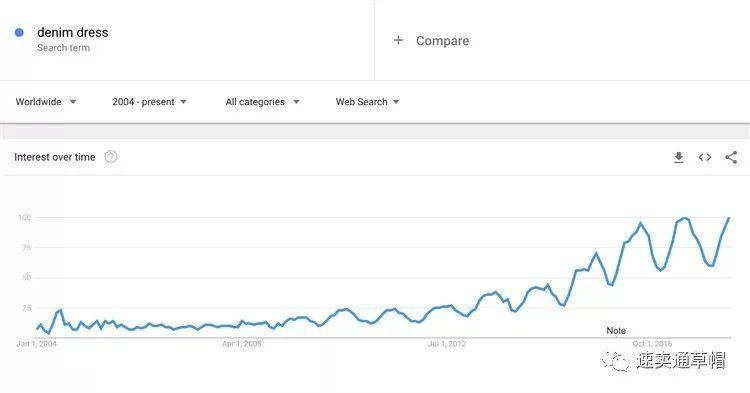This screenshot has height=393, width=750.
Task: Select the Oct 1, 2016 axis label
Action: (x=652, y=344)
